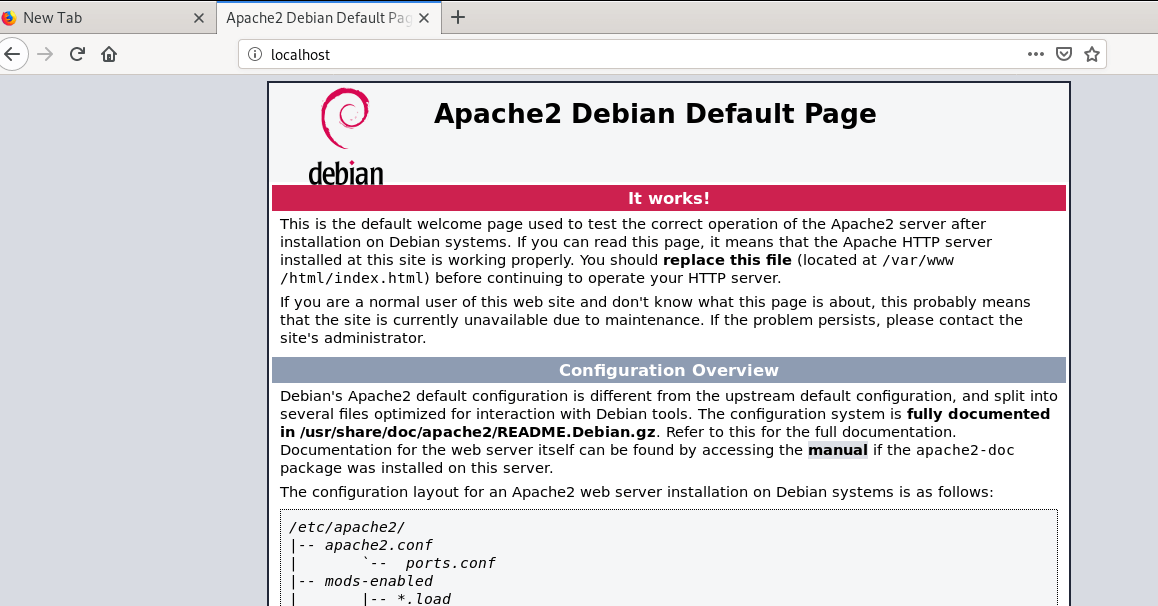Click the Configuration Overview section header

pyautogui.click(x=668, y=370)
